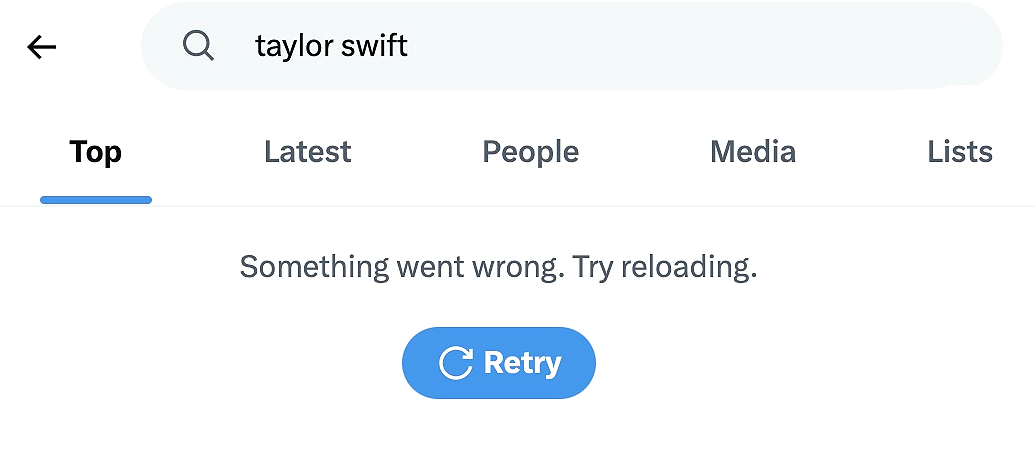View the Lists tab
1036x456 pixels.
pos(959,152)
